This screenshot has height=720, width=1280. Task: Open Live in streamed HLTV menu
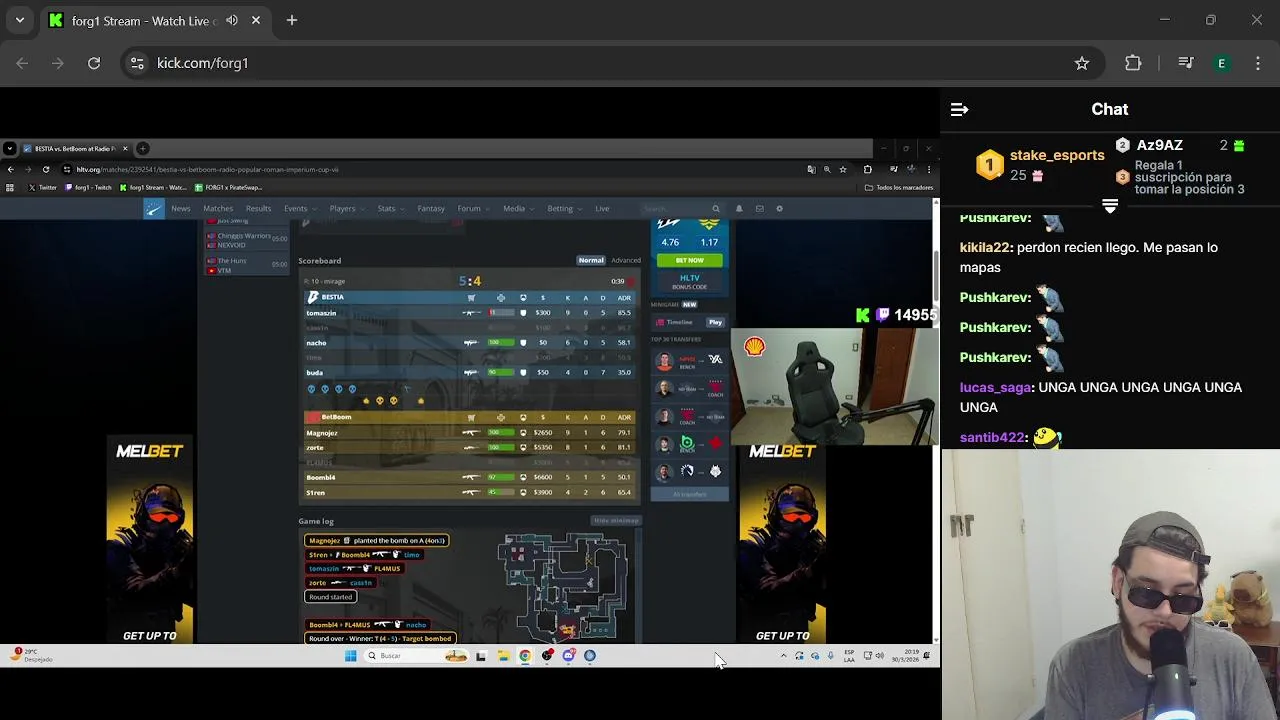tap(602, 208)
